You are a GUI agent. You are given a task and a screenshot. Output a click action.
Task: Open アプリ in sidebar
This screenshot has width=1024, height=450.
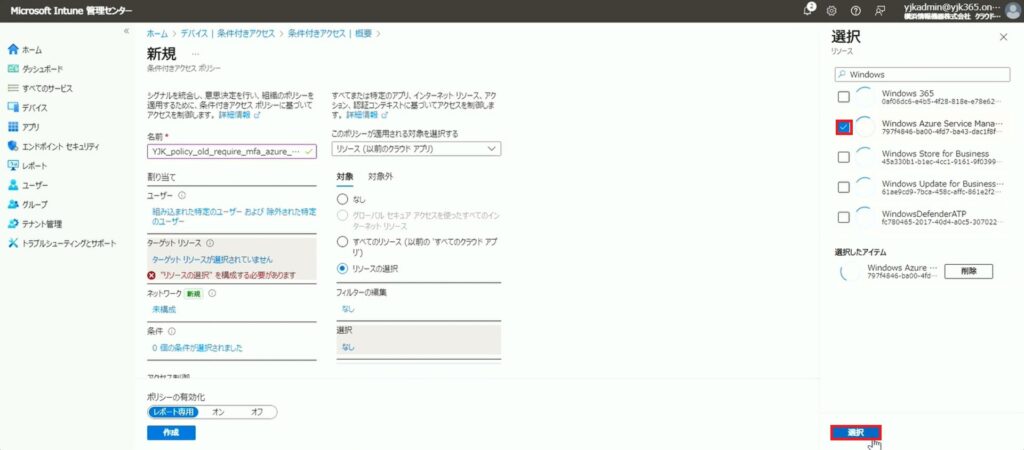[x=24, y=127]
